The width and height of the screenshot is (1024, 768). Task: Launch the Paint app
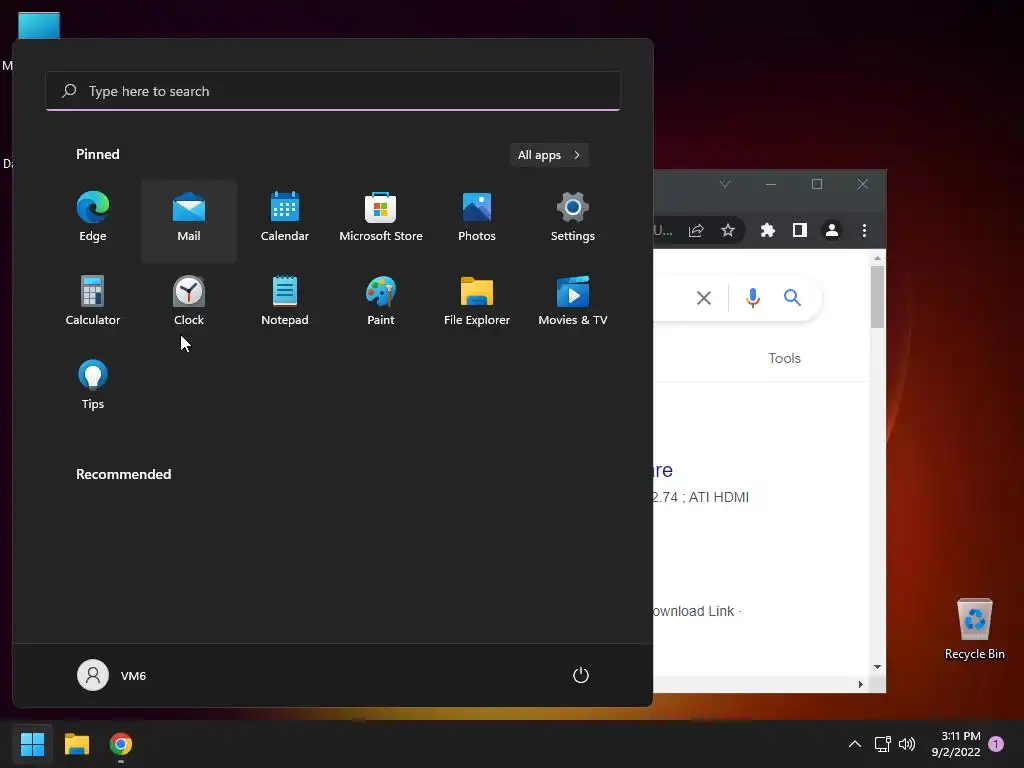381,301
